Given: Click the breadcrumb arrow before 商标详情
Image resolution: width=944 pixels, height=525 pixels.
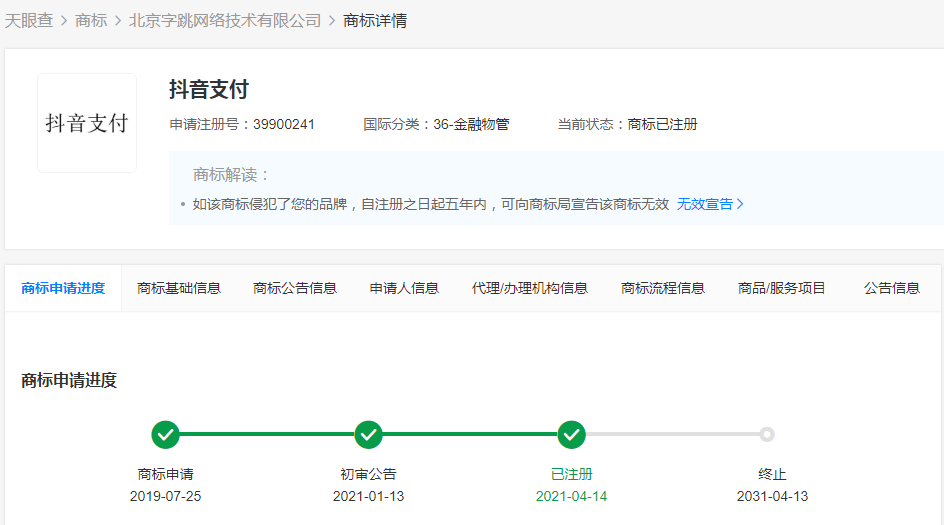Looking at the screenshot, I should coord(332,21).
